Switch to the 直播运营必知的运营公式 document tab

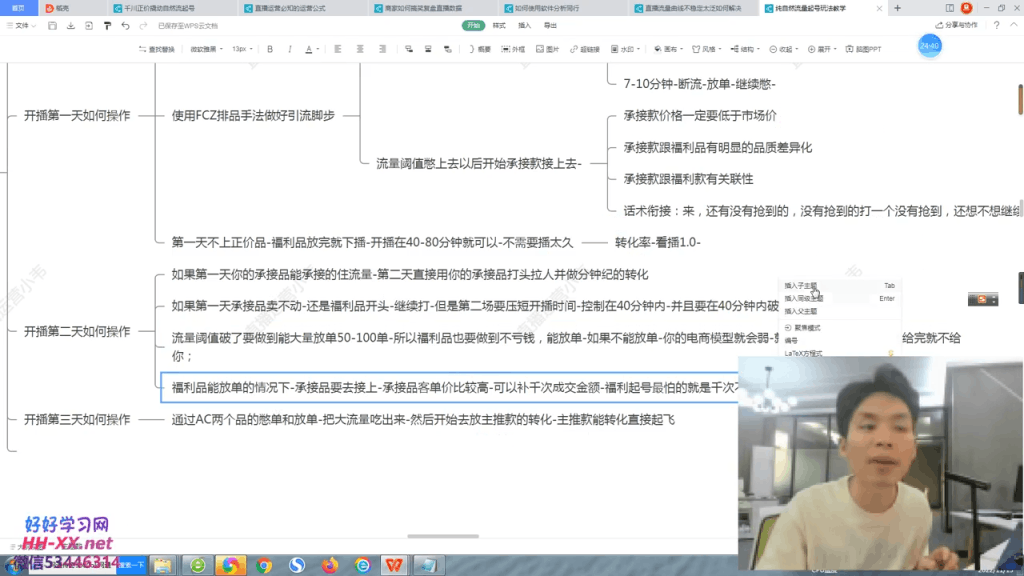(x=302, y=8)
